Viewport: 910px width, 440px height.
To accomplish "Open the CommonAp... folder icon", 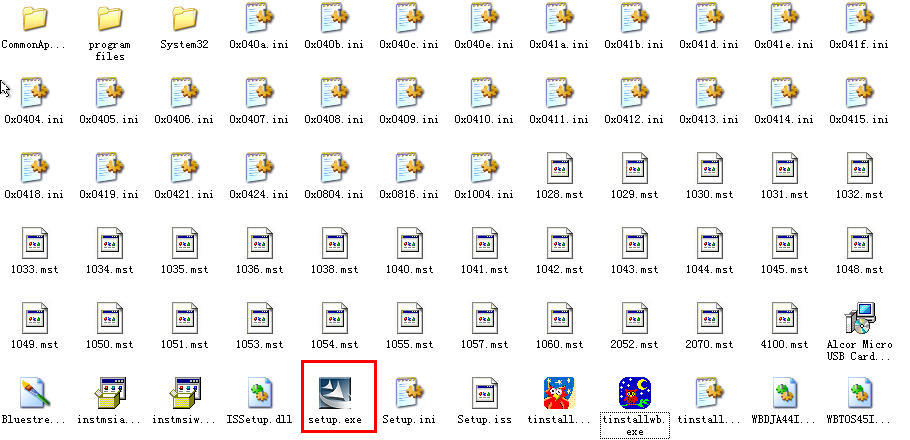I will coord(34,19).
